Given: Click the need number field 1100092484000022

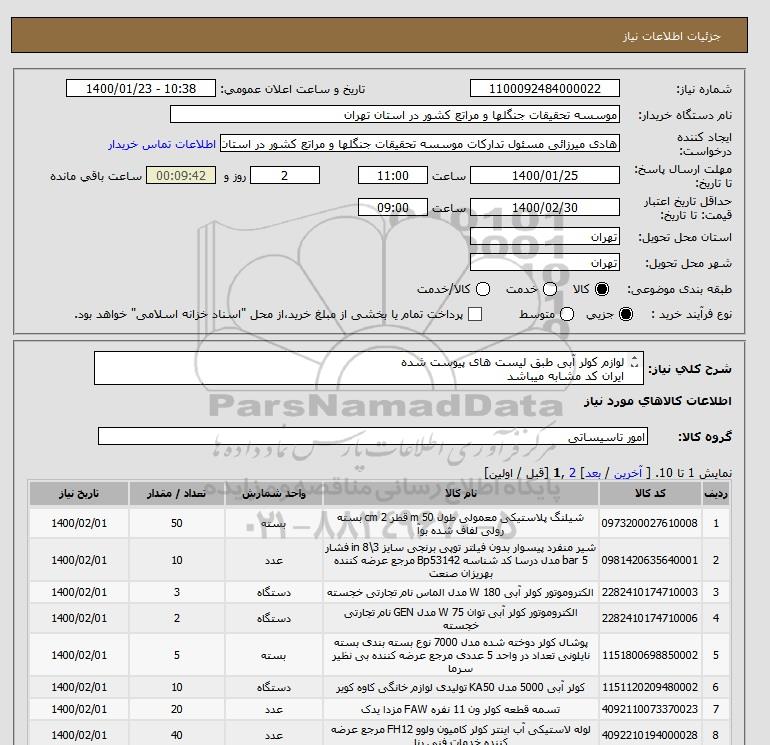Looking at the screenshot, I should click(x=545, y=88).
